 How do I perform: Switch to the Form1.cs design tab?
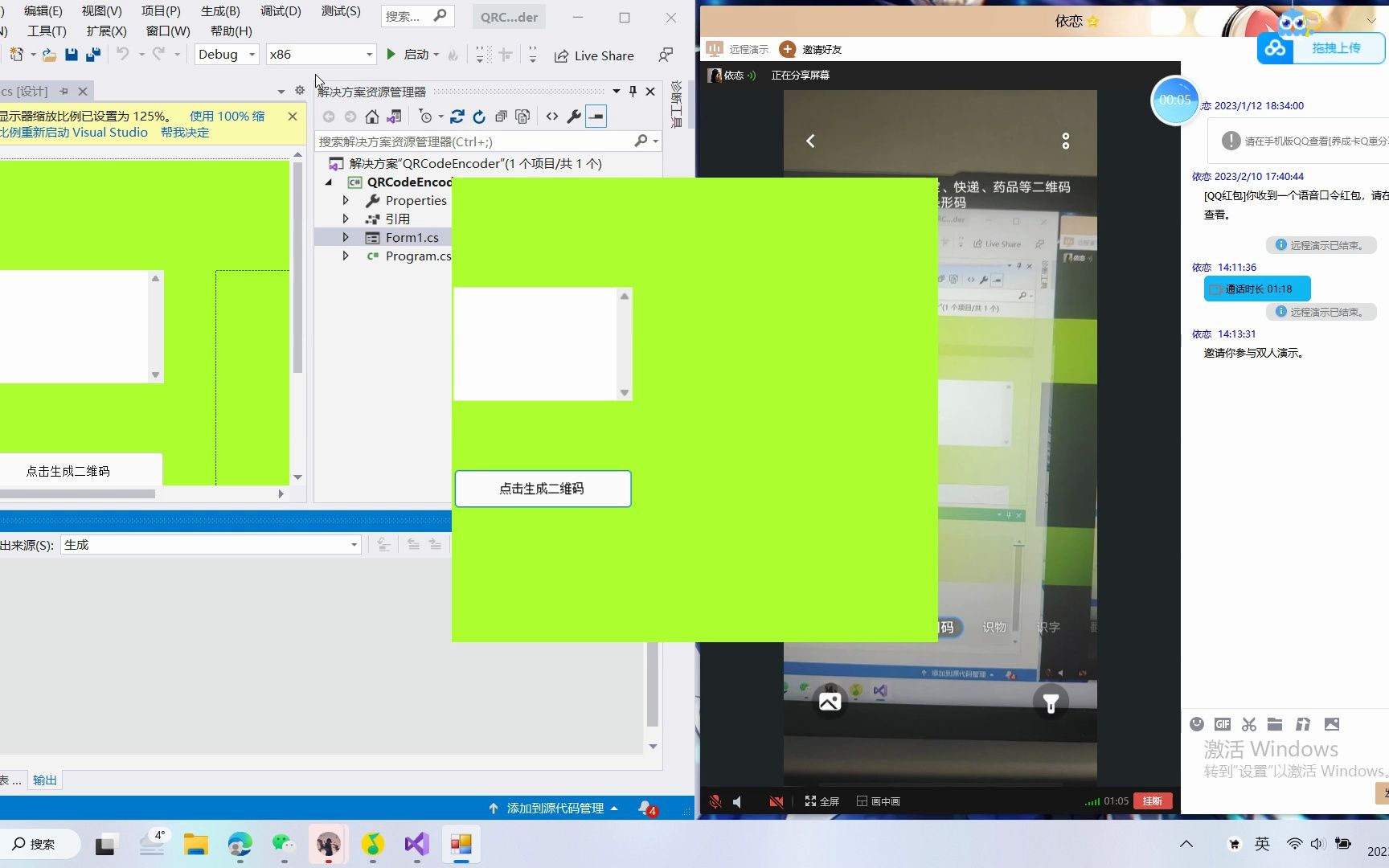pyautogui.click(x=24, y=91)
